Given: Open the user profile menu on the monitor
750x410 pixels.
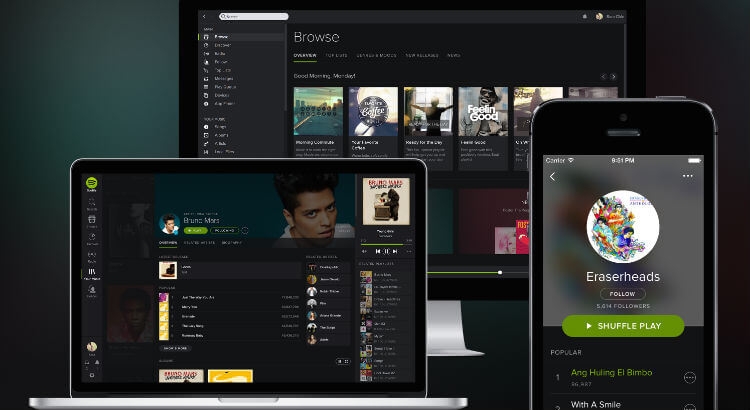Looking at the screenshot, I should pos(610,16).
